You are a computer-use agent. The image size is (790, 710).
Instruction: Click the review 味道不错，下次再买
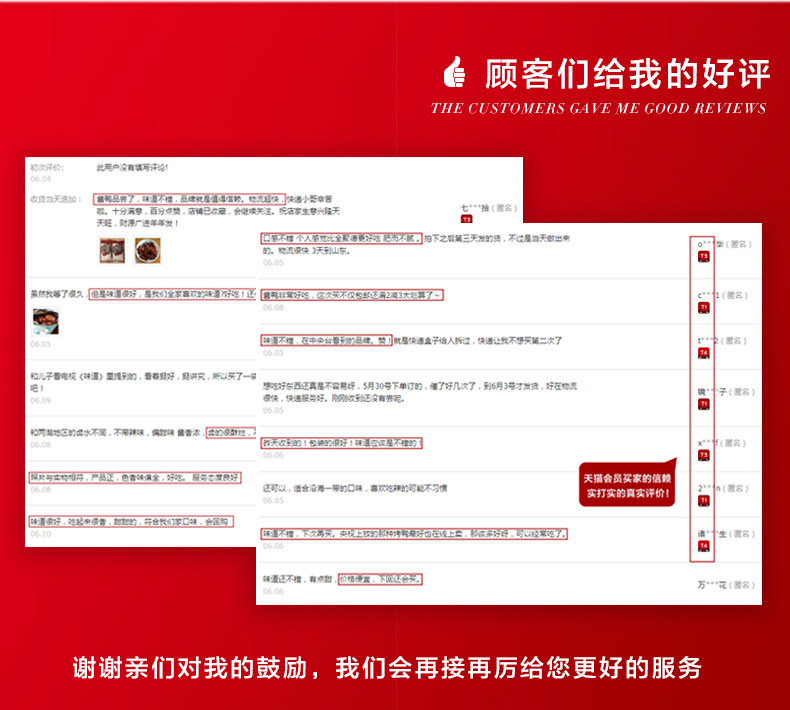(414, 534)
